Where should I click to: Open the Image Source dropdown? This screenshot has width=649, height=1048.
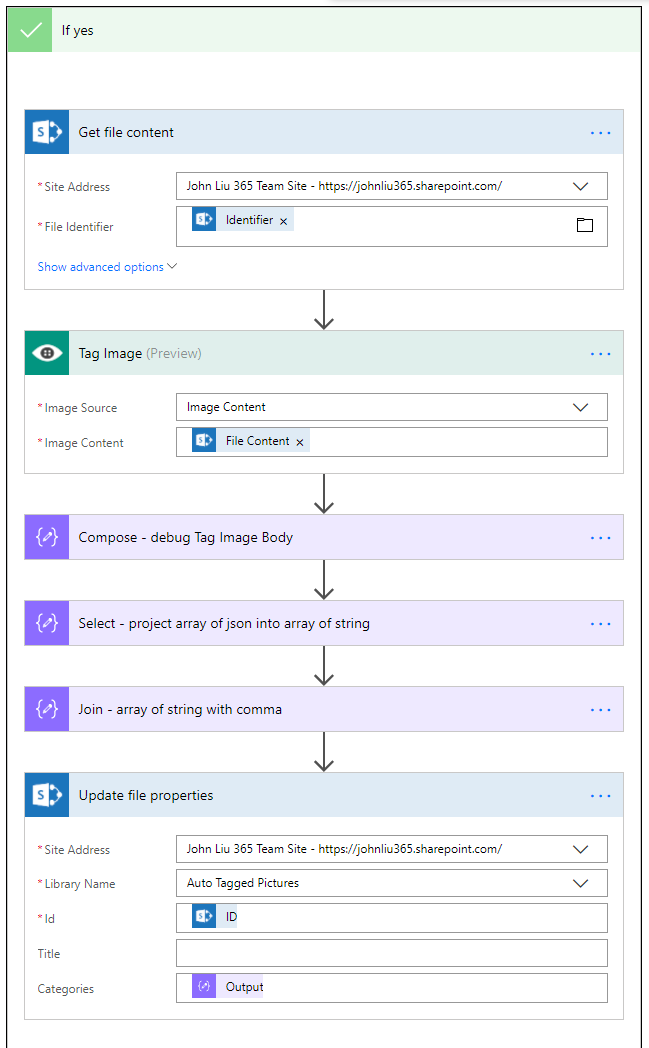[x=580, y=407]
